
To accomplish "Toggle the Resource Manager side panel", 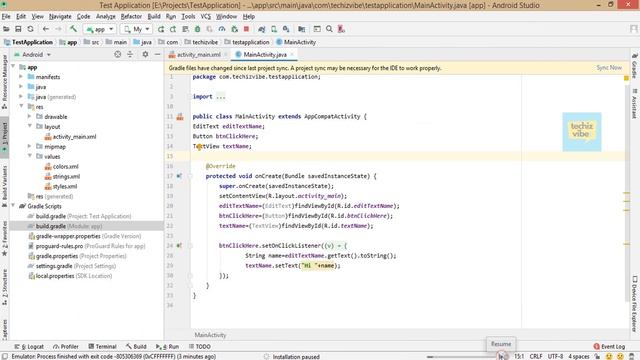I will point(4,81).
